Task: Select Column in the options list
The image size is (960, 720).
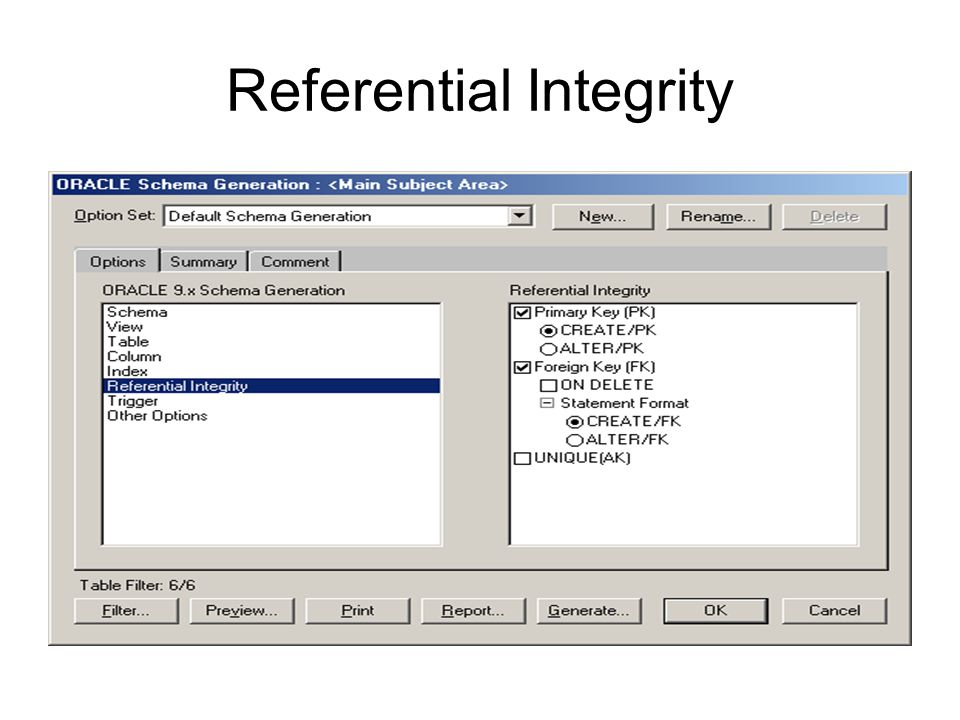Action: tap(134, 356)
